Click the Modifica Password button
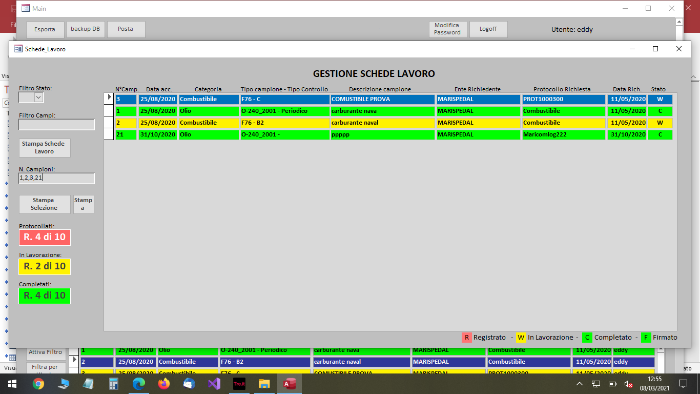The image size is (700, 394). [x=448, y=29]
